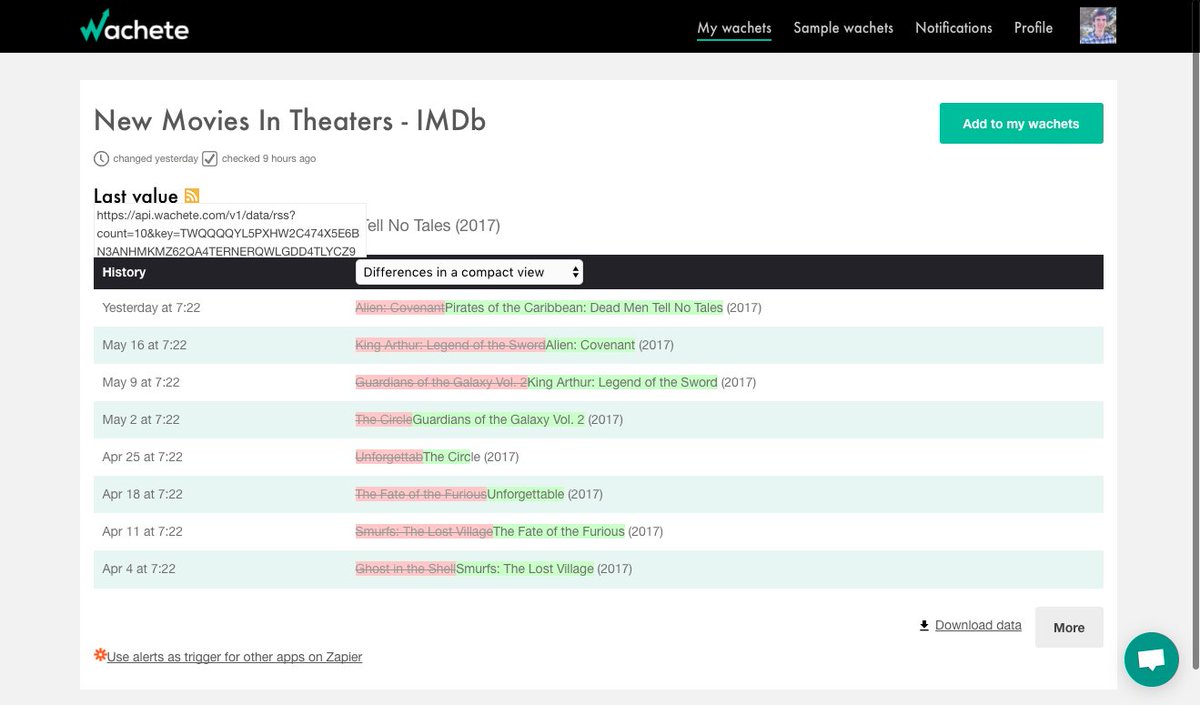
Task: Select the 'Apr 25 at 7:22' row
Action: [598, 457]
